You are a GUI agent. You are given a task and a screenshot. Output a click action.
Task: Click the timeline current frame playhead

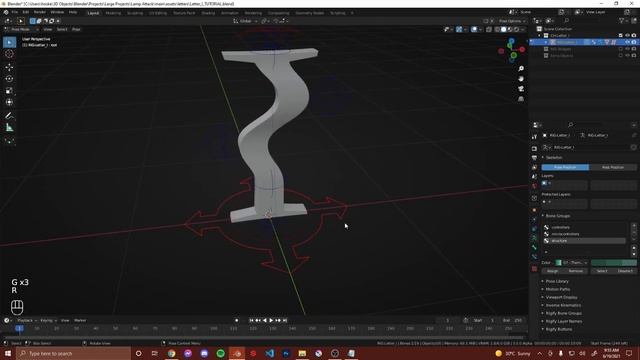(x=19, y=329)
